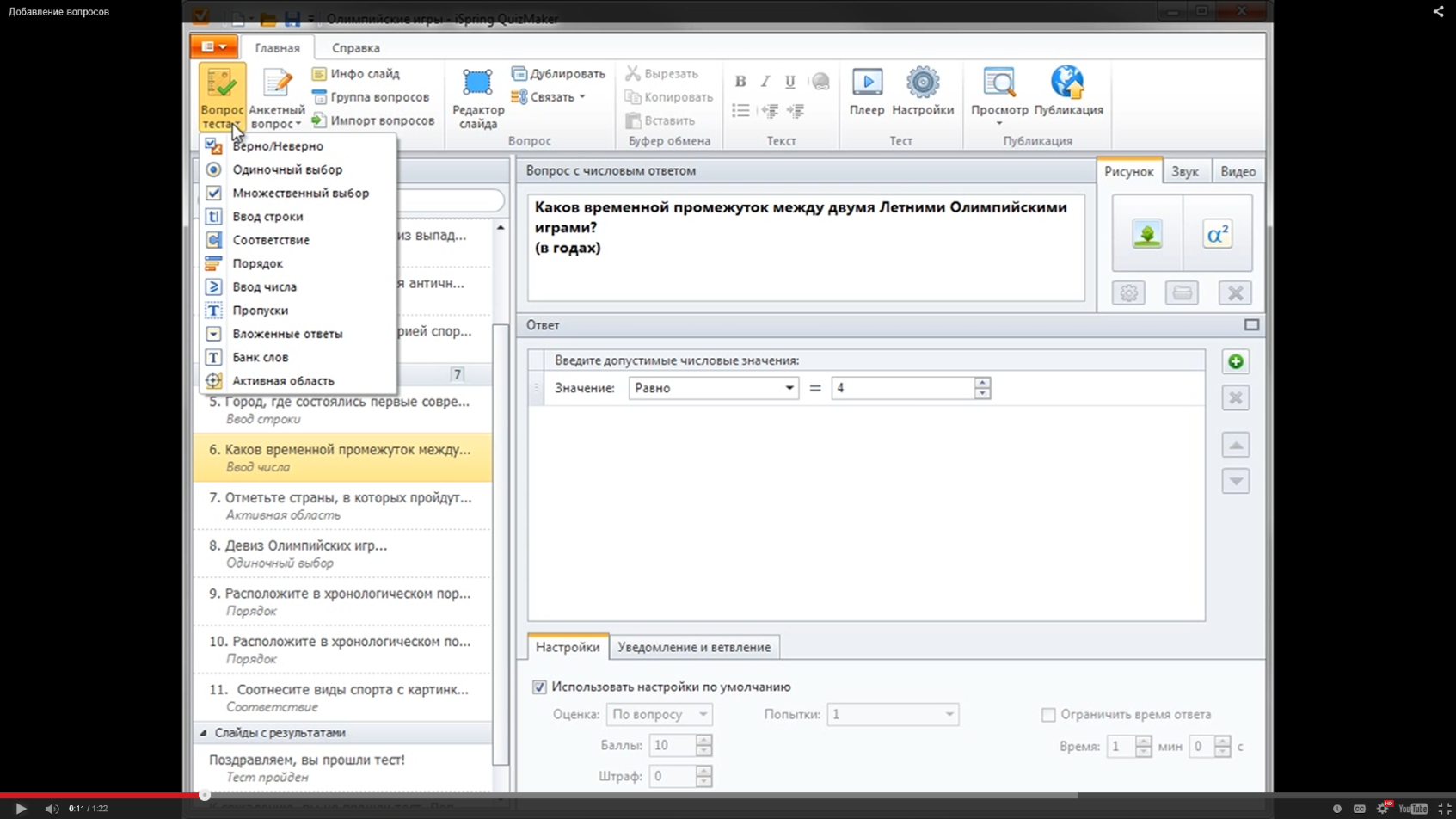Open the Значение Равно dropdown
Image resolution: width=1456 pixels, height=819 pixels.
pos(713,388)
